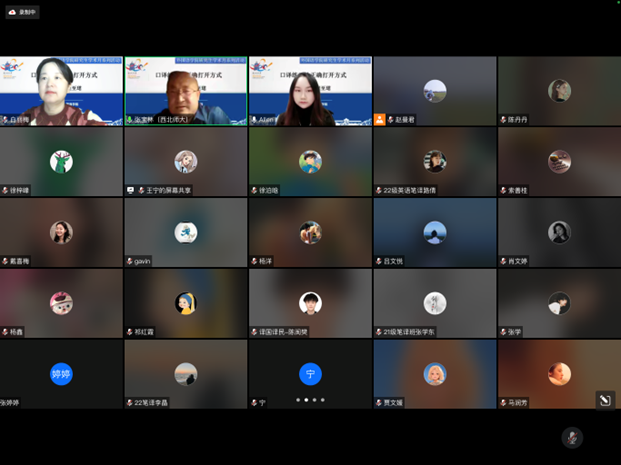Select the video tile of Allen
Viewport: 621px width, 465px height.
[x=310, y=91]
